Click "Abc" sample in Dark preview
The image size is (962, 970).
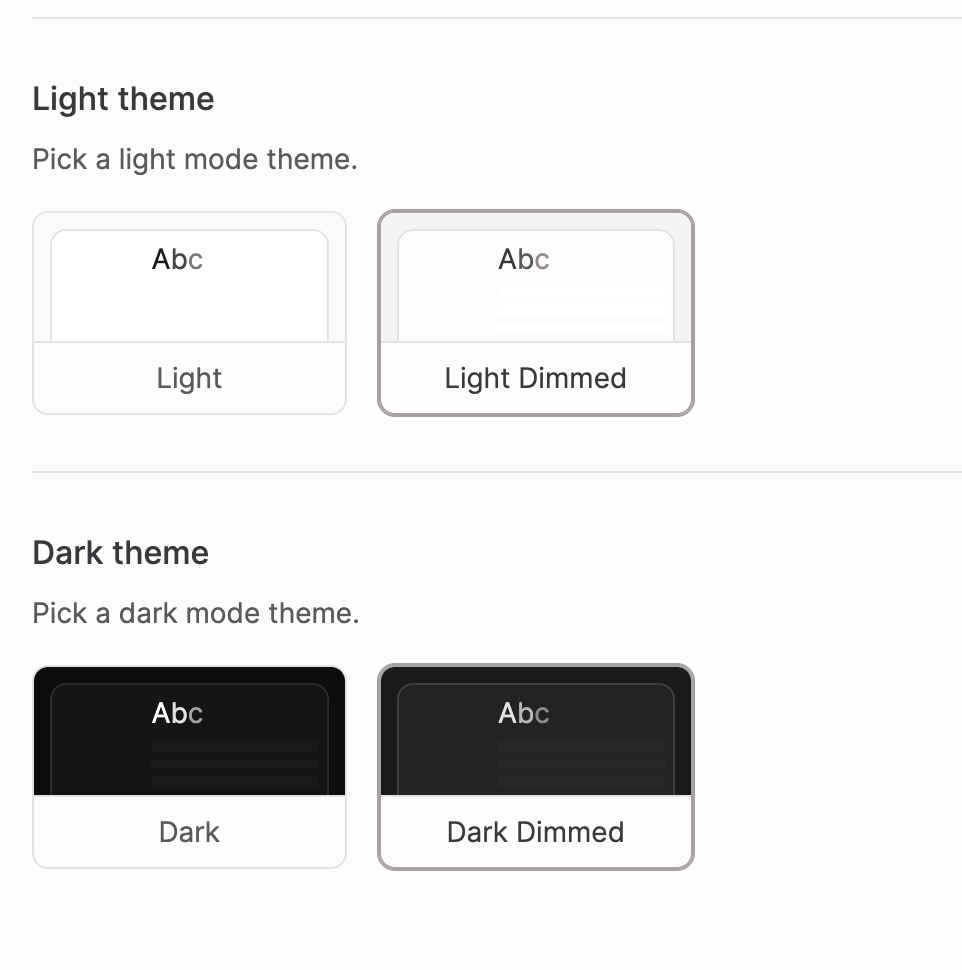point(177,714)
